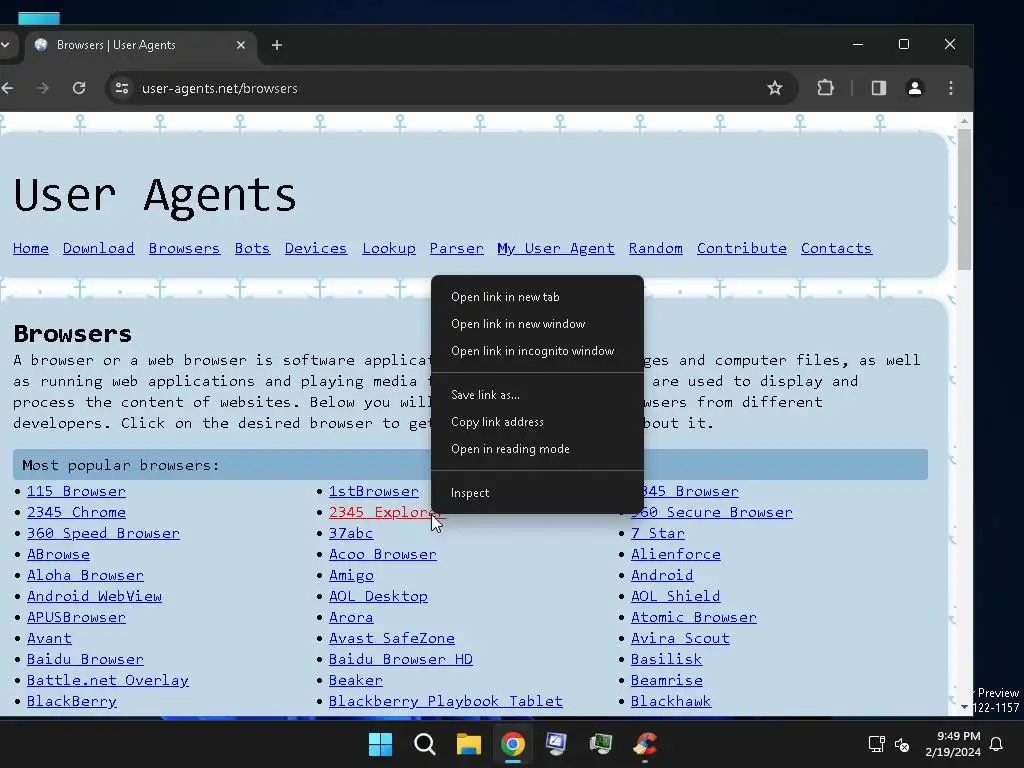Open the Blackhawk link

click(671, 701)
